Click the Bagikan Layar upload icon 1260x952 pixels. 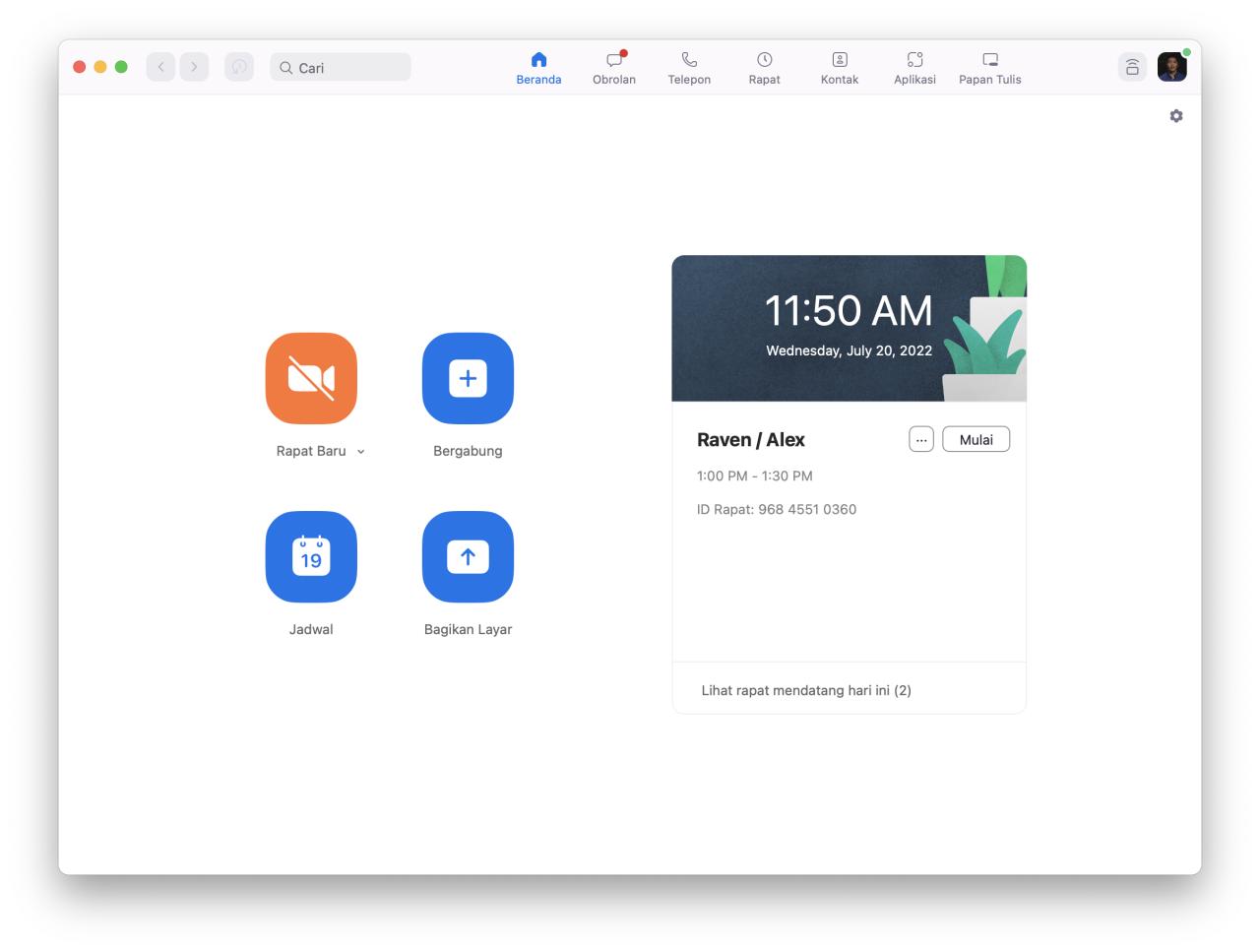(x=468, y=556)
